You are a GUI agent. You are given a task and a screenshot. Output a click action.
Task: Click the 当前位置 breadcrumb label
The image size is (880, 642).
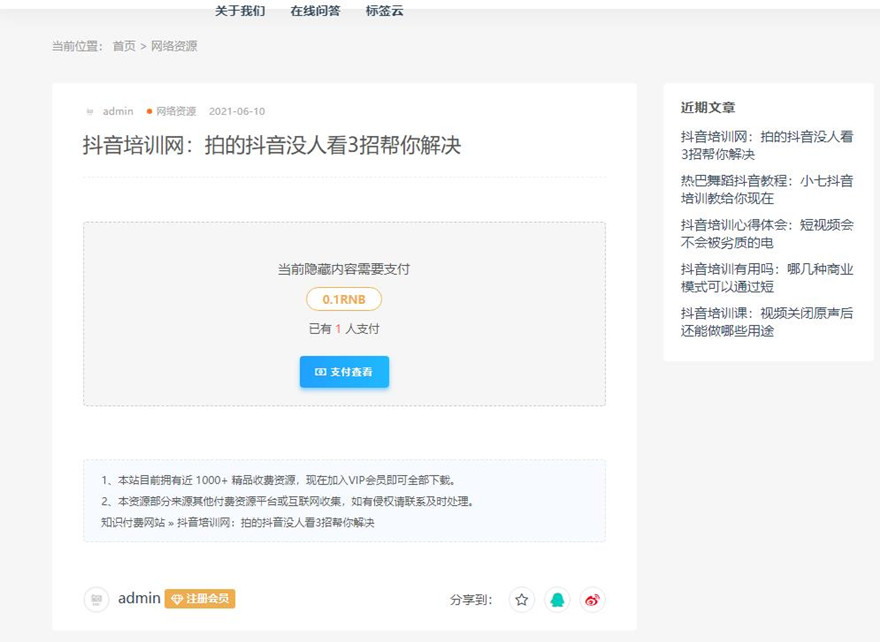(77, 46)
